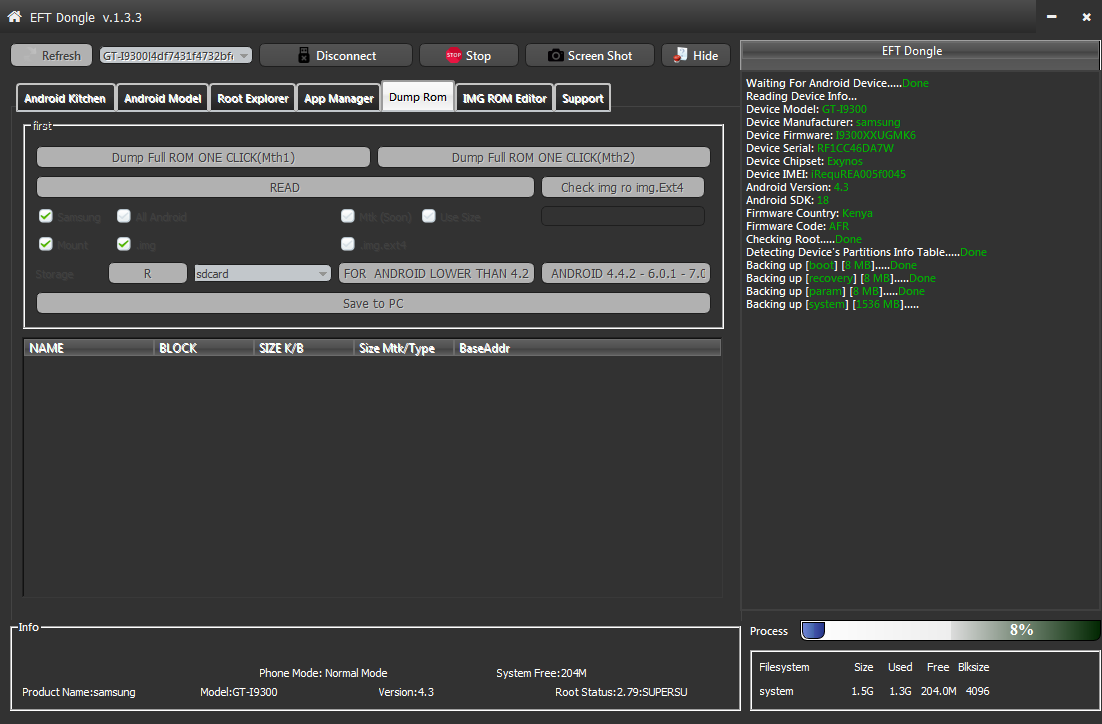Click 'System Free:204M' text

pos(541,673)
